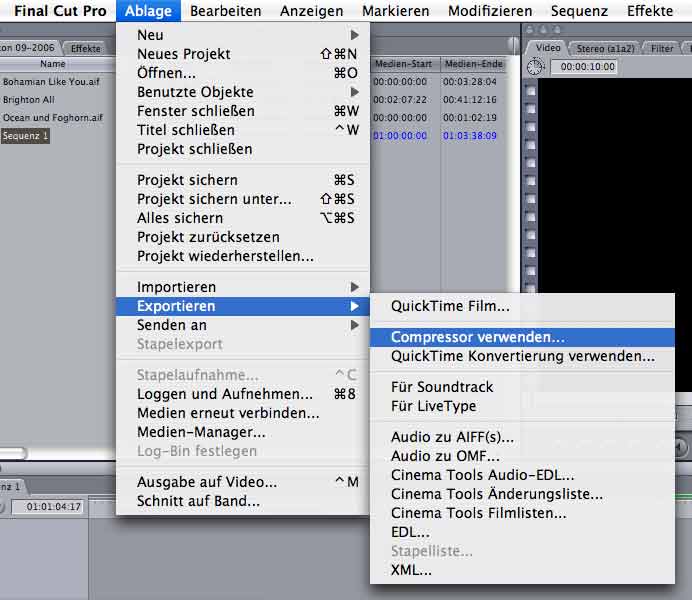The image size is (692, 600).
Task: Switch to Stereo (a1a2) tab
Action: click(x=605, y=48)
